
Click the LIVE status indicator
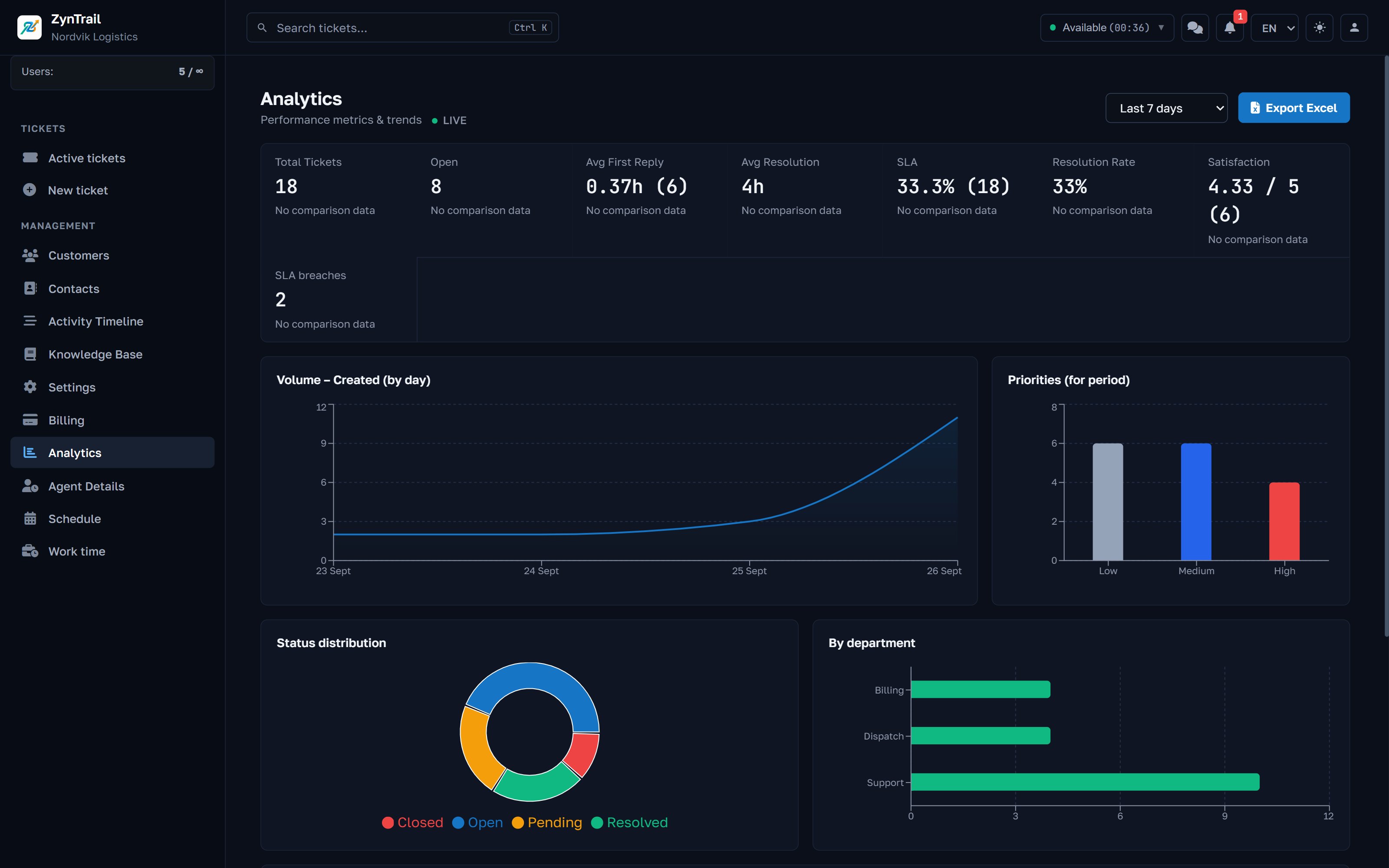(449, 121)
